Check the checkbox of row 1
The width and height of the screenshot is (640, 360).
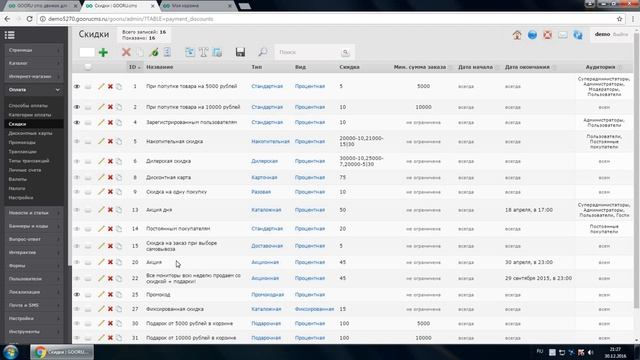(x=88, y=87)
